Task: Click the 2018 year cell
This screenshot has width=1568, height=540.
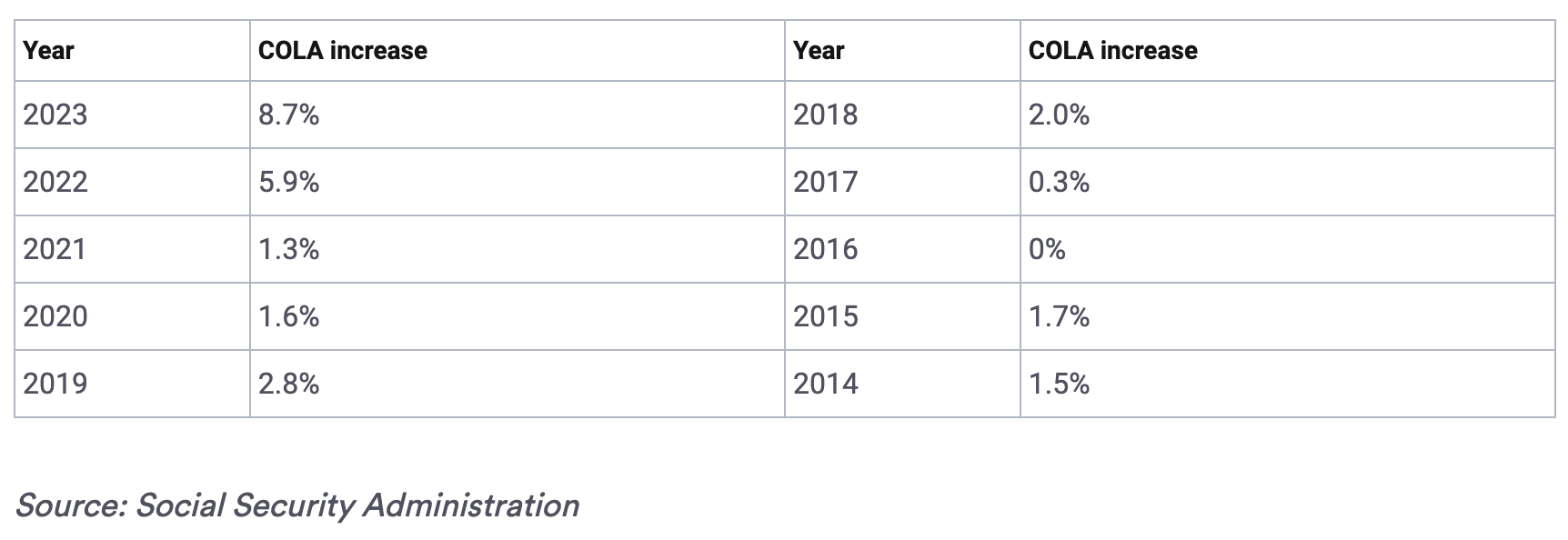Action: click(x=825, y=115)
